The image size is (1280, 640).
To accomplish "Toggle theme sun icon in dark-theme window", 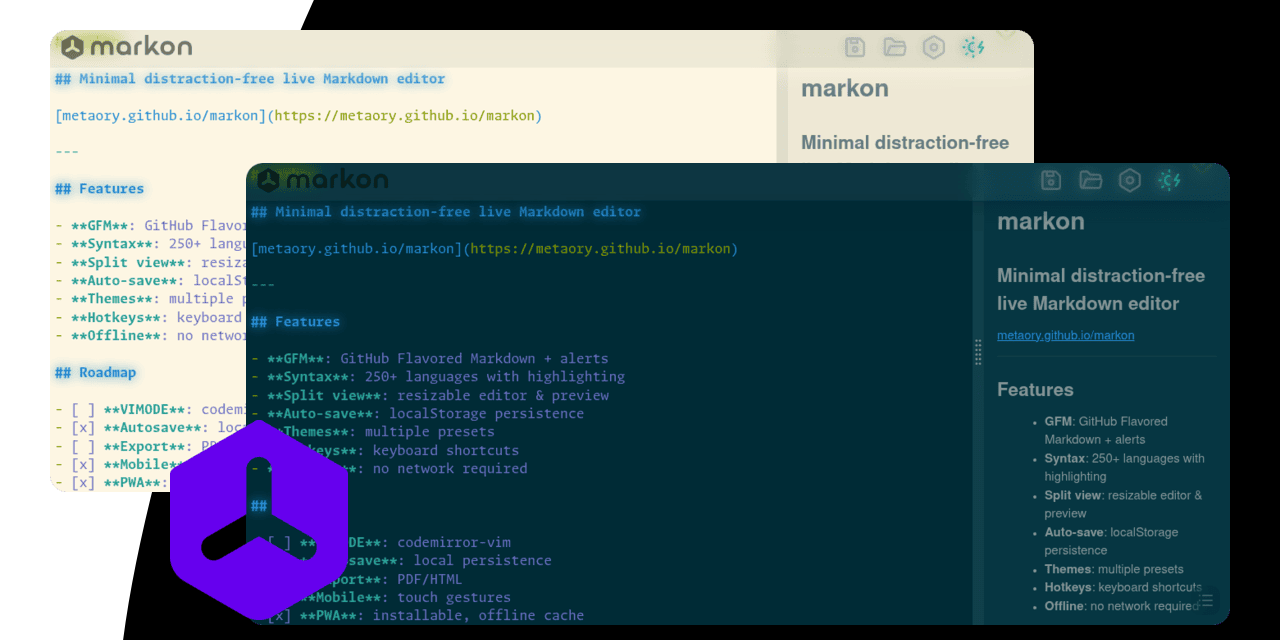I will coord(1169,180).
